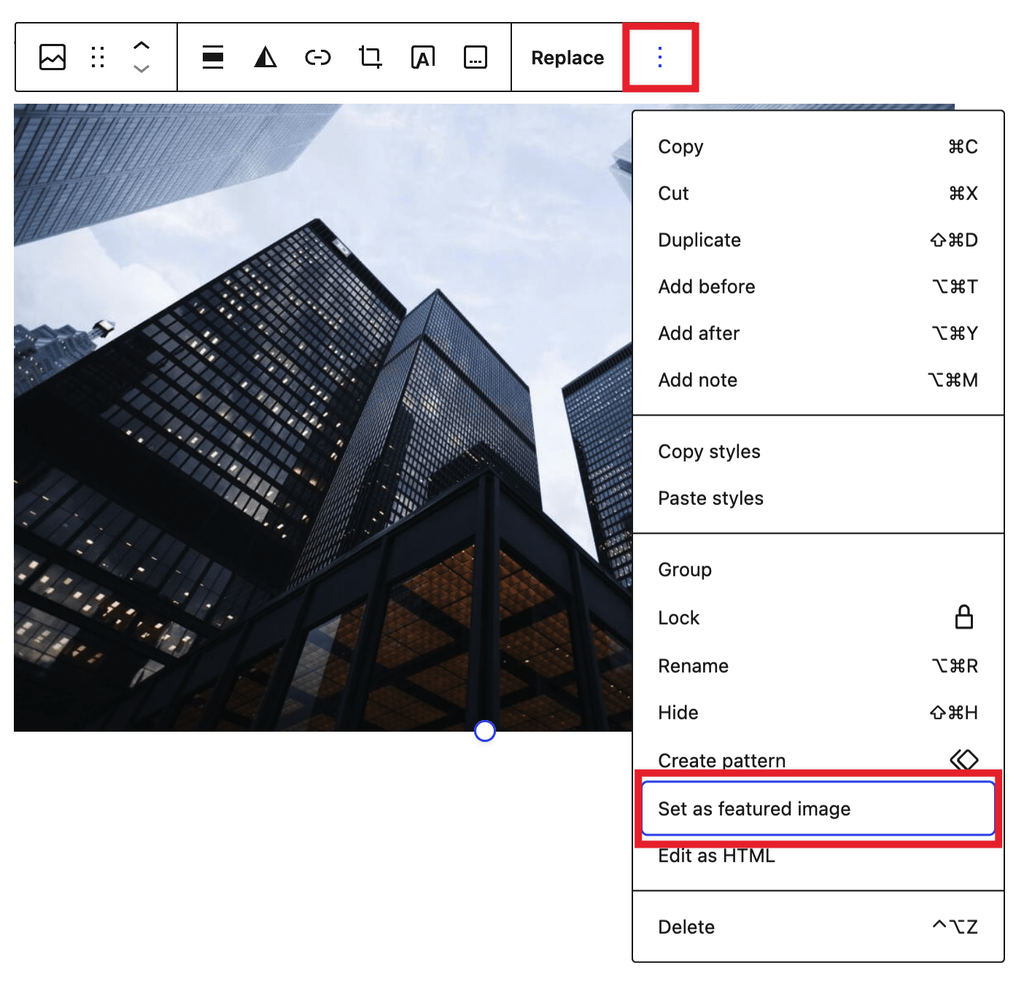Apply the duotone filter icon
This screenshot has height=982, width=1024.
coord(265,57)
